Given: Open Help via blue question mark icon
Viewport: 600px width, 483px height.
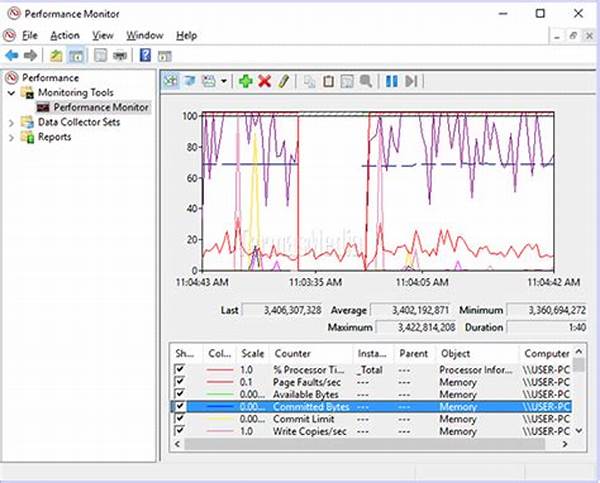Looking at the screenshot, I should pyautogui.click(x=145, y=56).
